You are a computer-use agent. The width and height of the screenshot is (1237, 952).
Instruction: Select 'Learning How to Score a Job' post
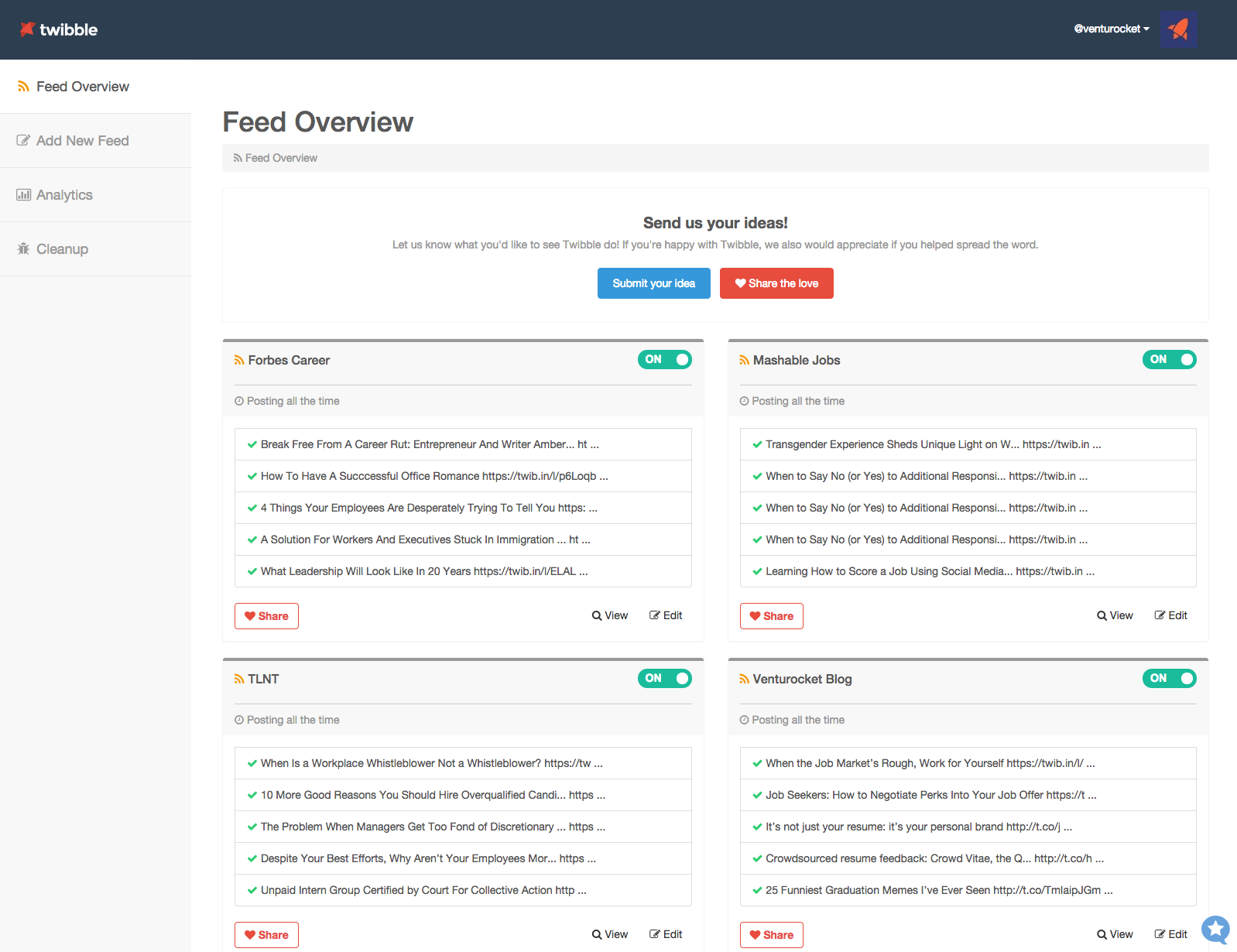[968, 571]
